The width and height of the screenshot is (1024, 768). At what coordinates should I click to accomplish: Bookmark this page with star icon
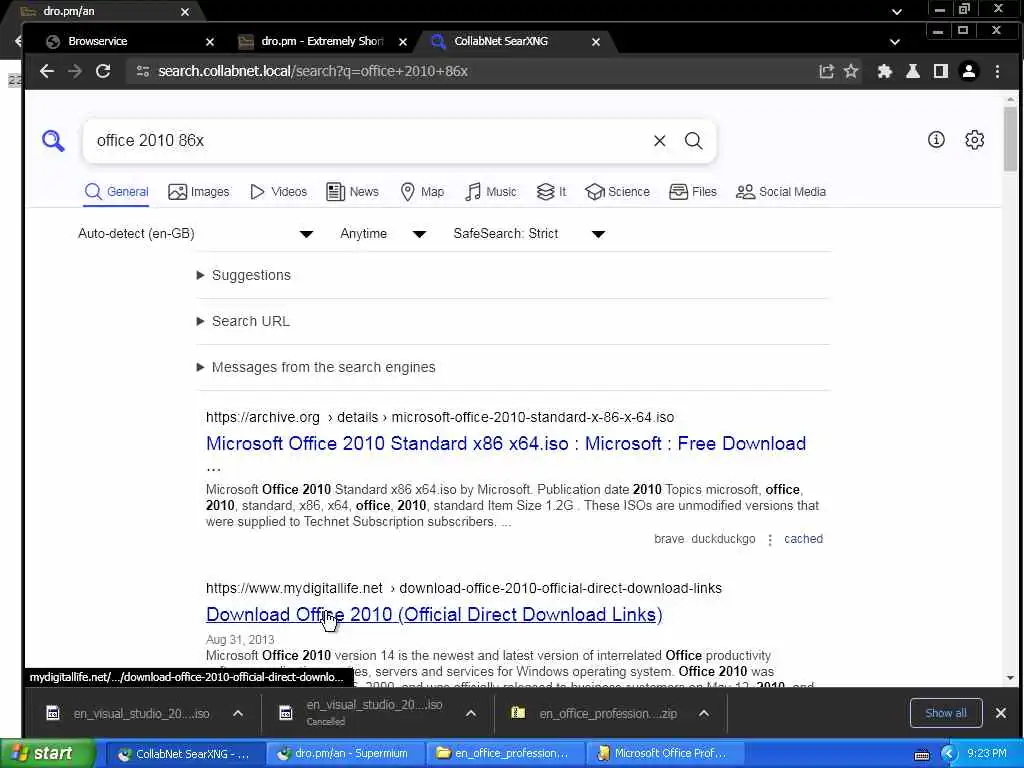point(850,71)
